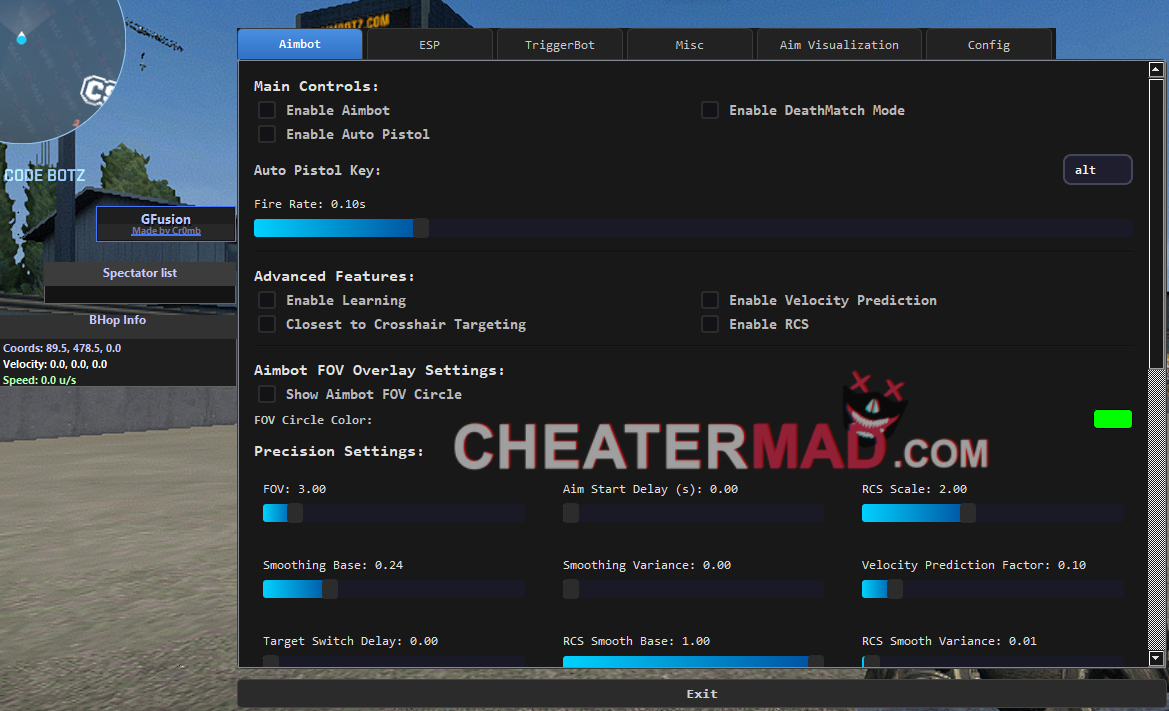Click the scrollbar up arrow
Screen dimensions: 1169x711
[x=1156, y=69]
